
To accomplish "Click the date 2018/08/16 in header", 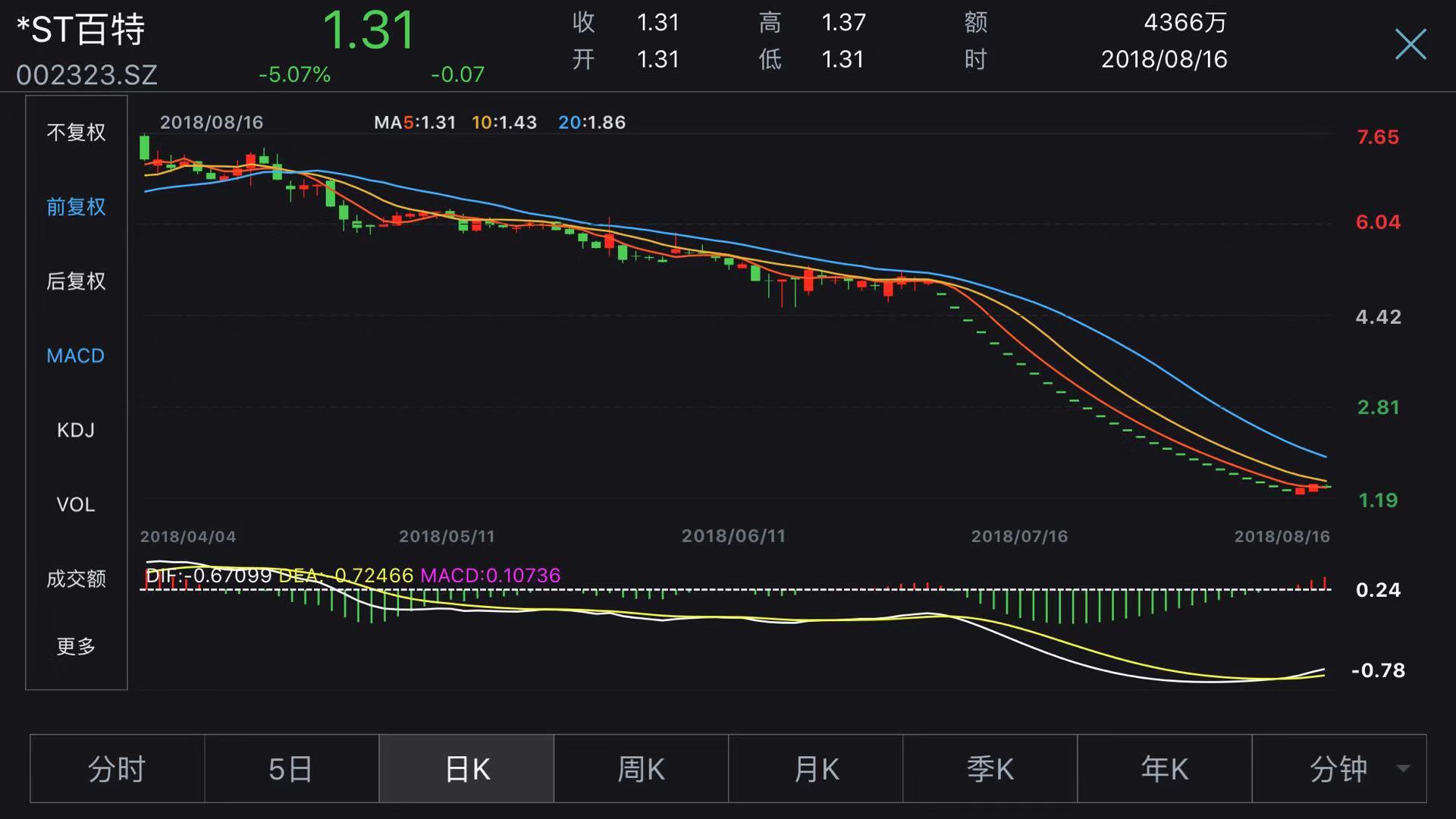I will click(1164, 59).
